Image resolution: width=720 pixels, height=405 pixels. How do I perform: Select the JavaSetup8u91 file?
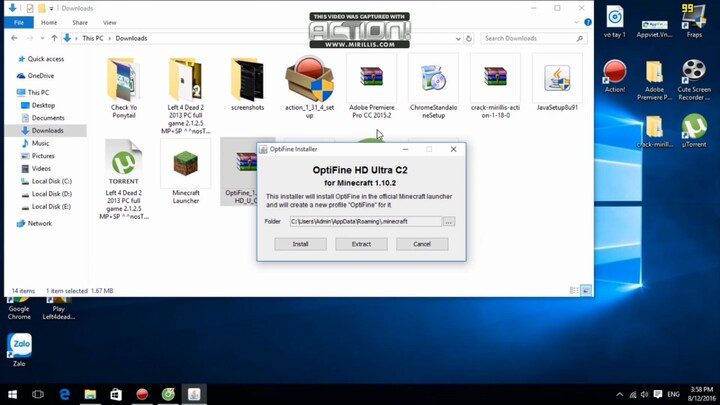557,84
